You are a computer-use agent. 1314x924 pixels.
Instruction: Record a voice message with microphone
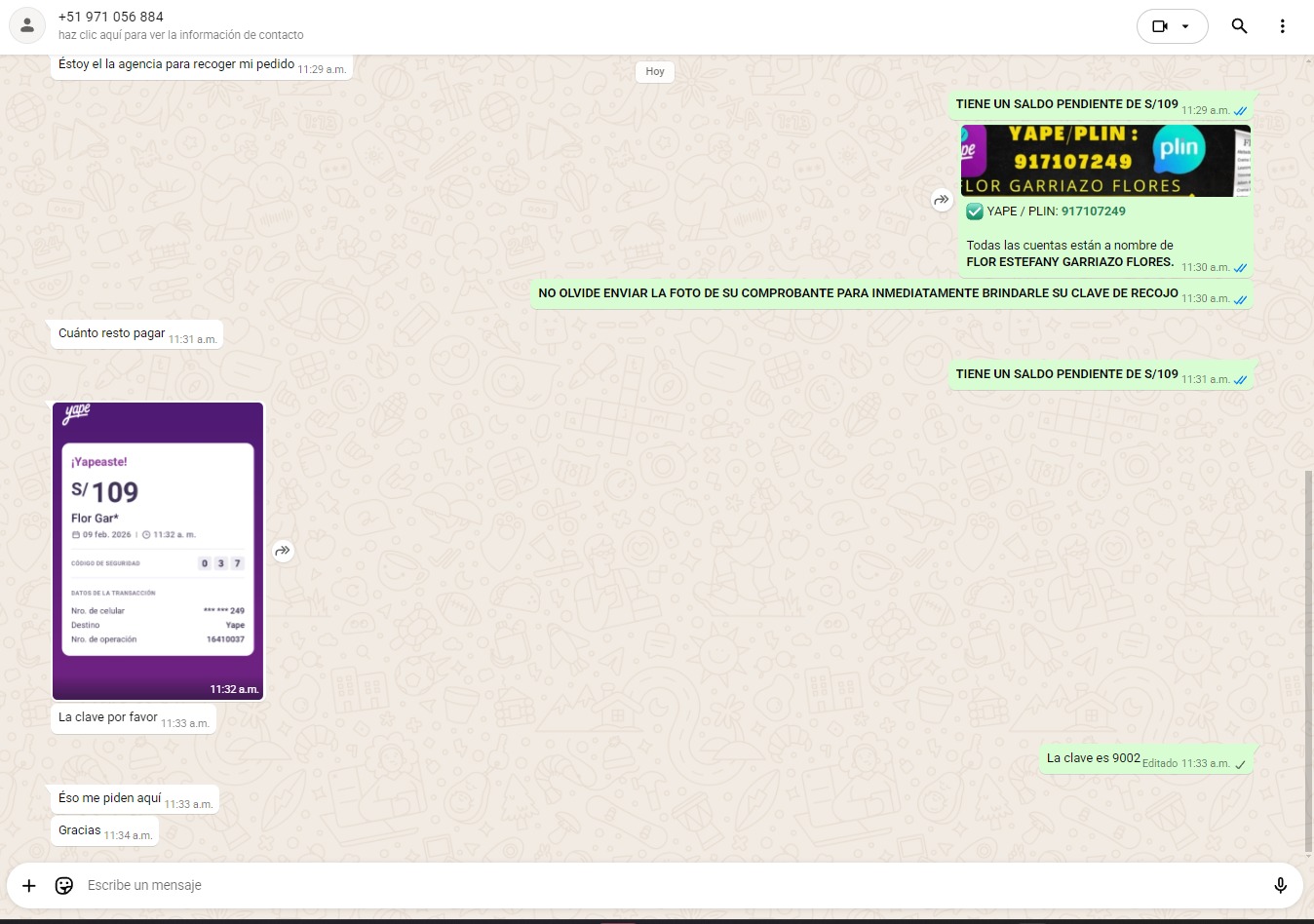tap(1280, 885)
